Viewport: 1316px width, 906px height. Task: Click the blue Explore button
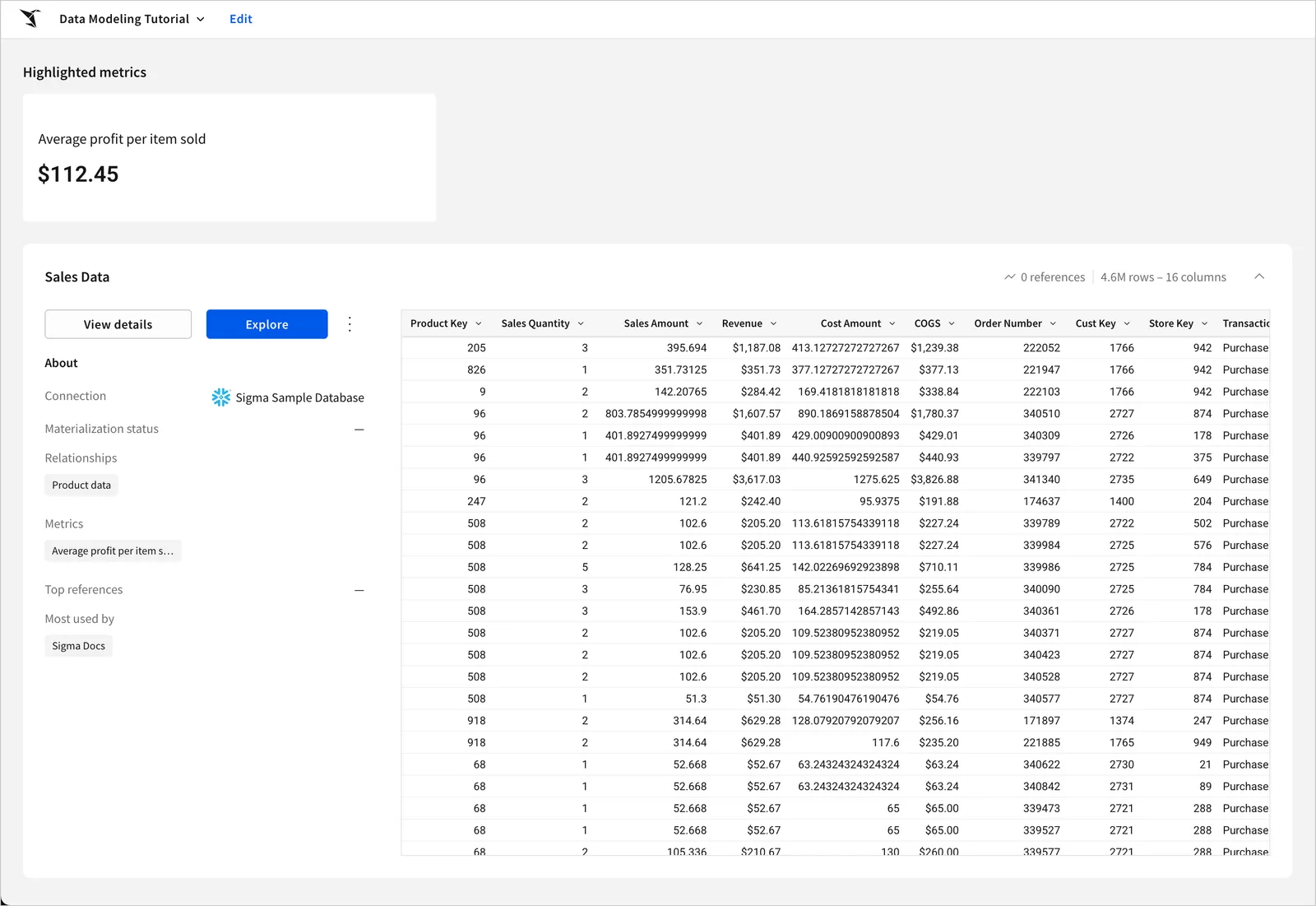click(x=266, y=324)
